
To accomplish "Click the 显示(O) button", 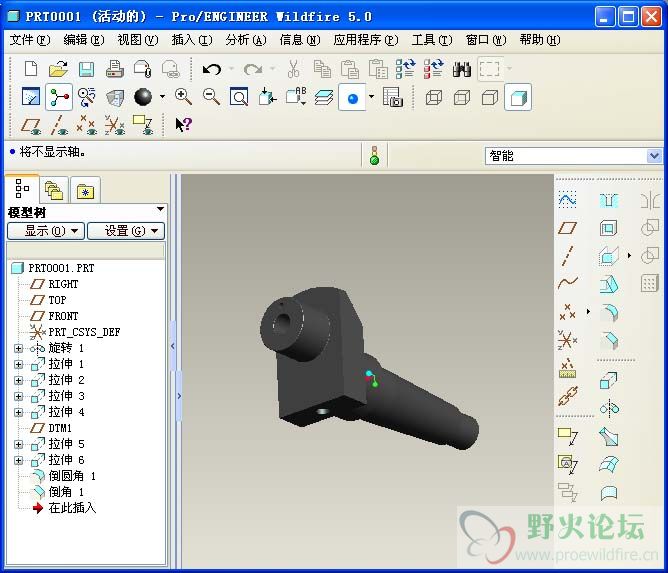I will [46, 231].
